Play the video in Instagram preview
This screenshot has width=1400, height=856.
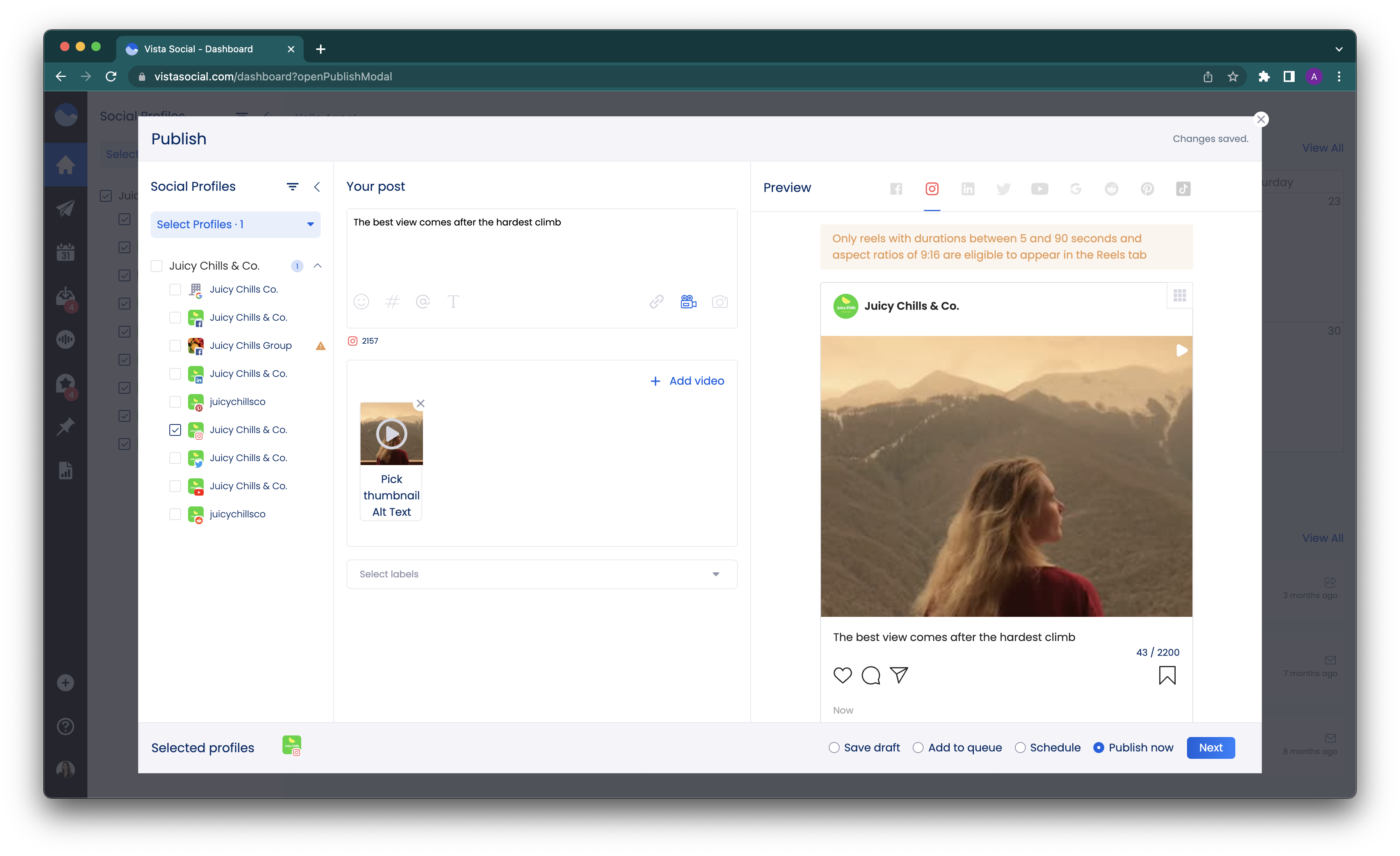[x=1181, y=350]
